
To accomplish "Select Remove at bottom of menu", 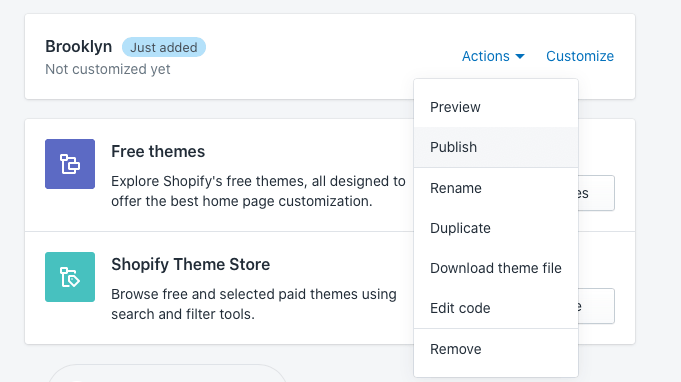I will [x=496, y=349].
